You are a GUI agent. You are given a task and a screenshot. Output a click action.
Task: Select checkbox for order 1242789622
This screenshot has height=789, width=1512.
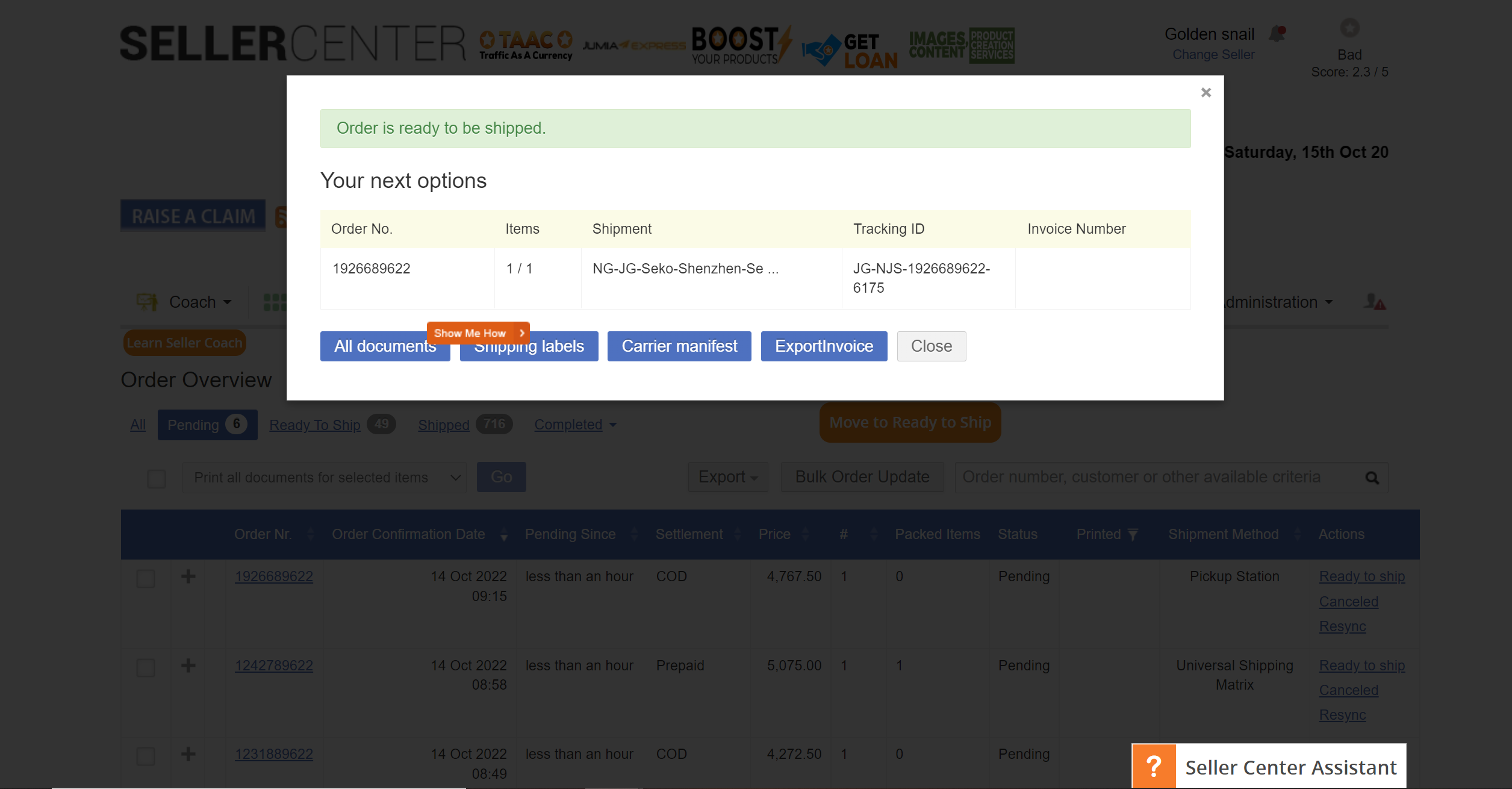[x=146, y=667]
